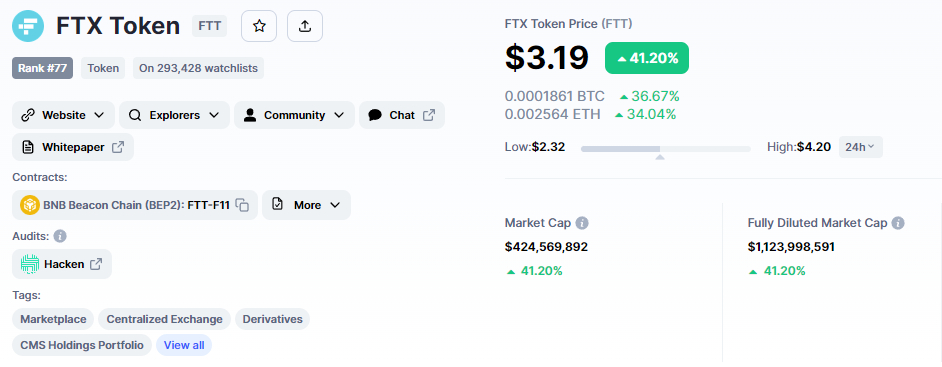This screenshot has width=942, height=367.
Task: Click the share upload icon
Action: click(305, 26)
